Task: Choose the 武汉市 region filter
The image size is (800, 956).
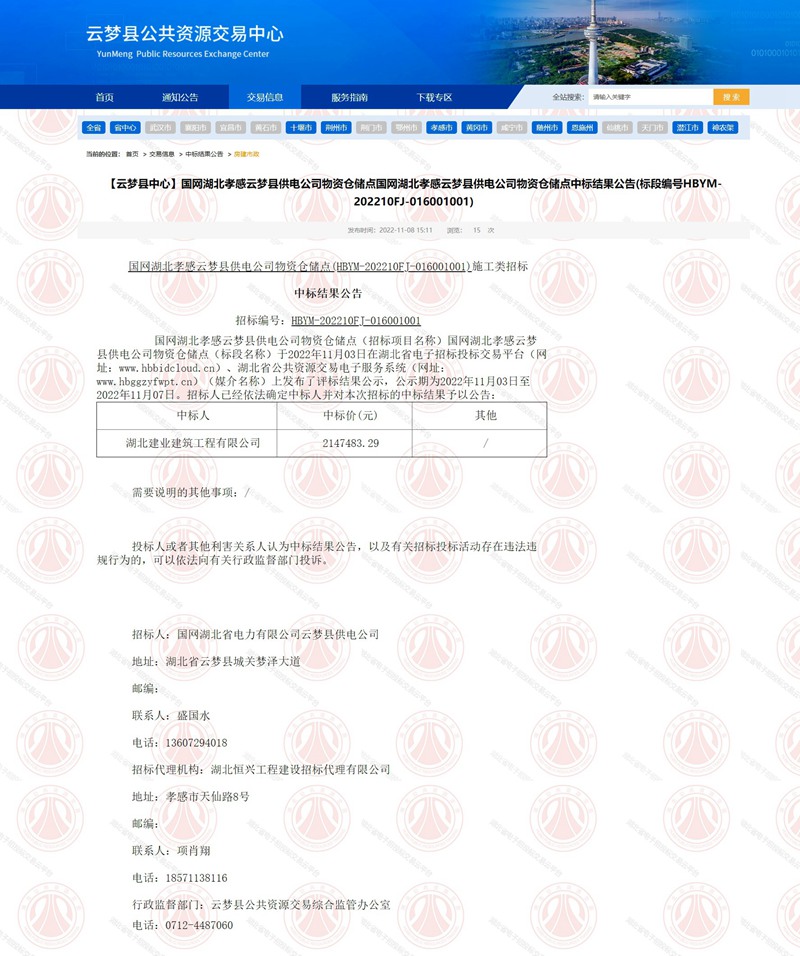Action: (x=160, y=127)
